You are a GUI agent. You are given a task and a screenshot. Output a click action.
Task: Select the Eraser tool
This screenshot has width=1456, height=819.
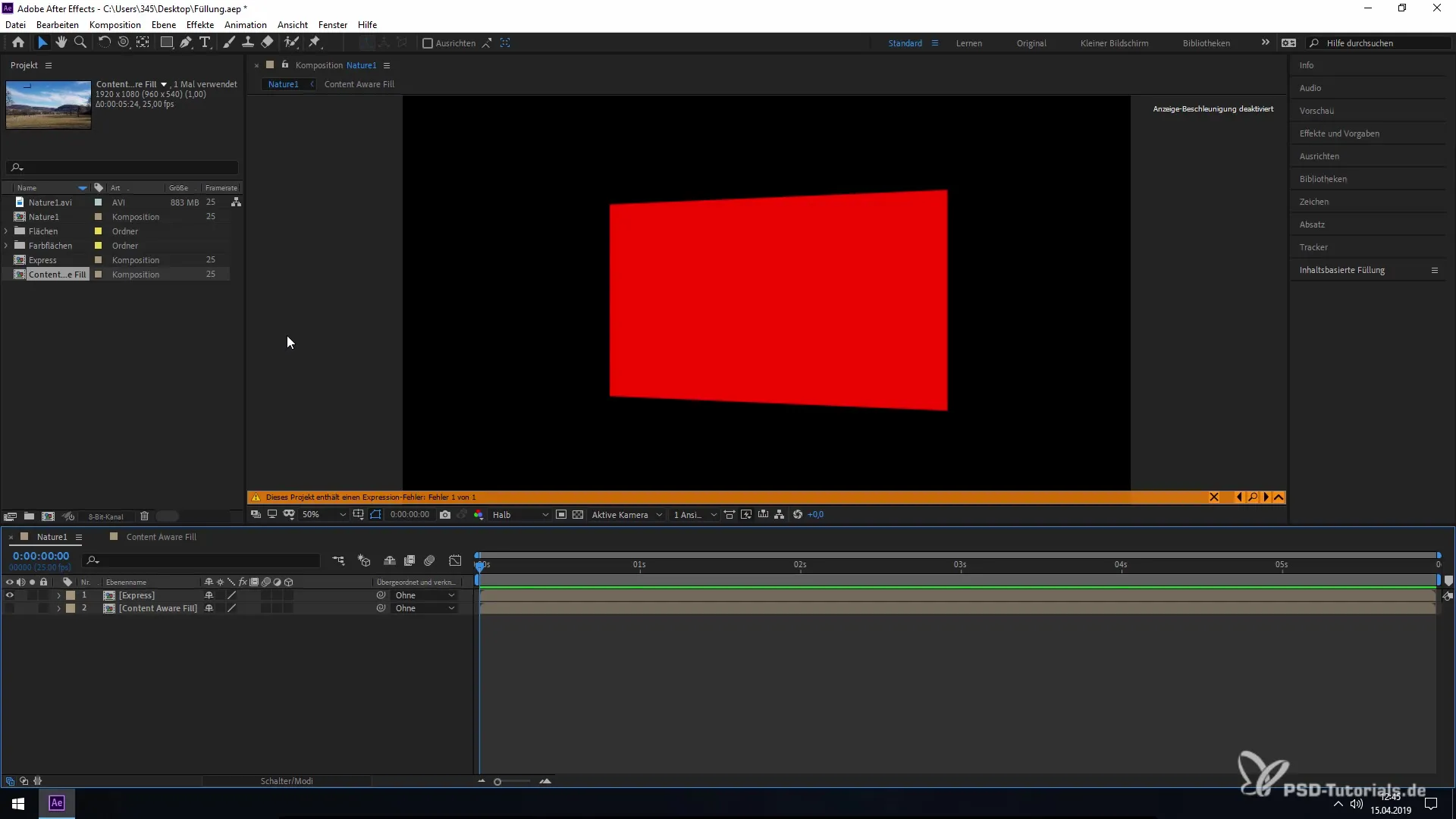tap(267, 42)
